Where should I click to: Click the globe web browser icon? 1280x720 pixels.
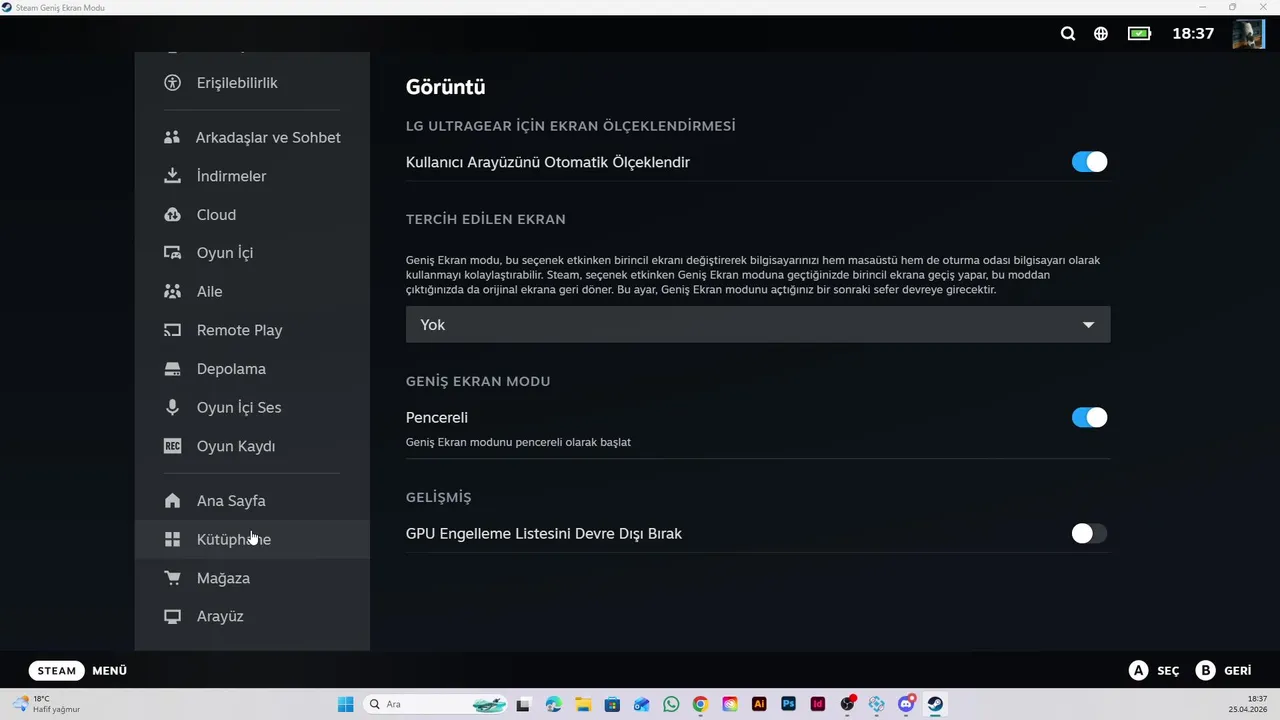click(1101, 33)
